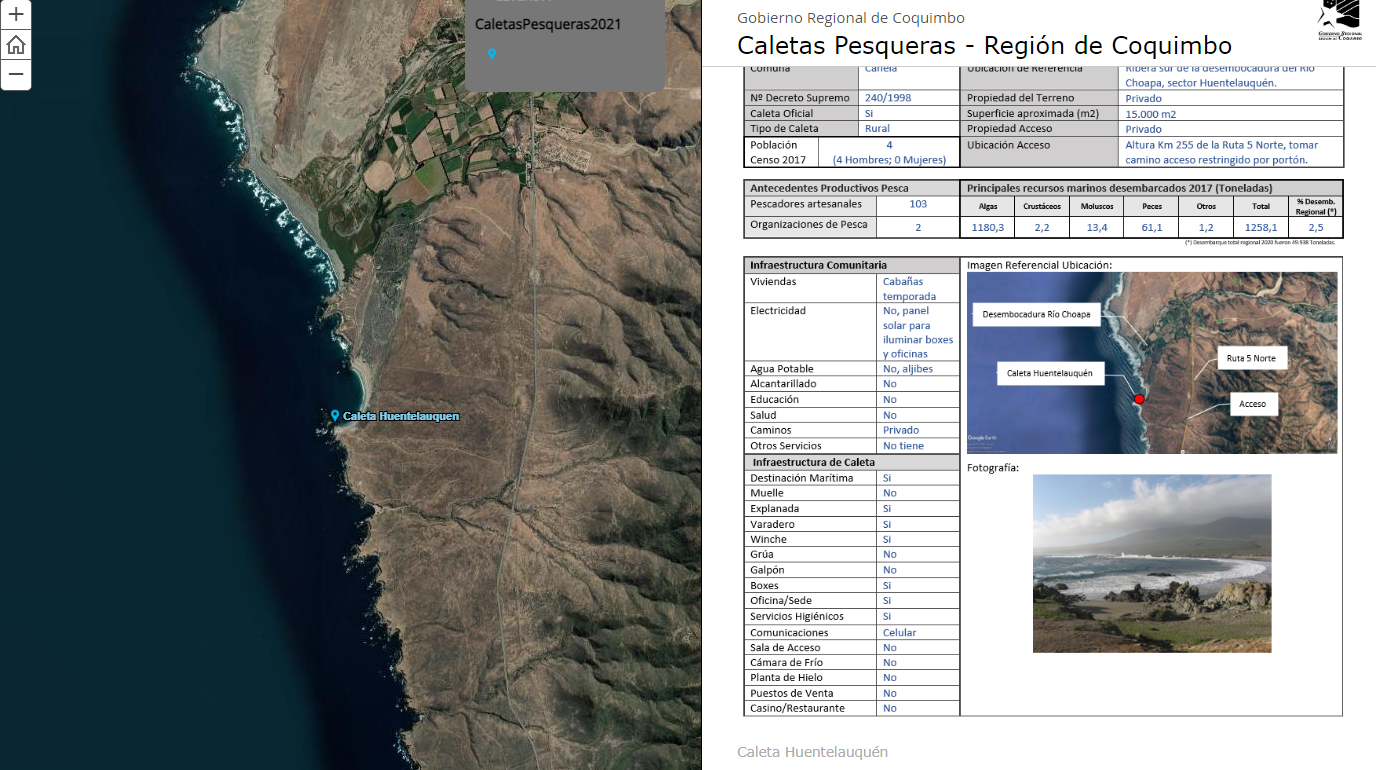Screen dimensions: 1376x770
Task: Click Decreto Supremo value 240/1998
Action: pos(887,98)
